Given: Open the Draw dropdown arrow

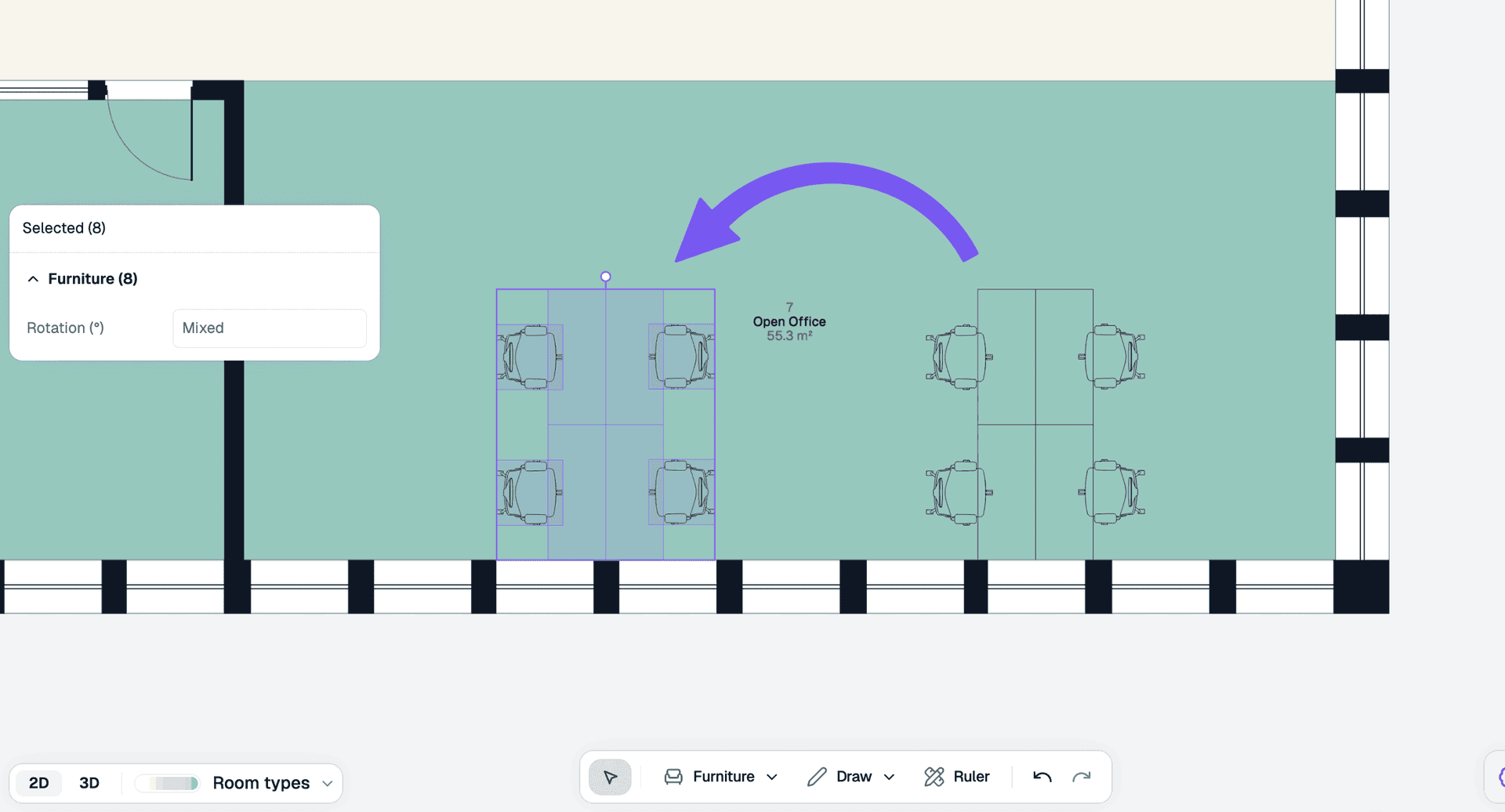Looking at the screenshot, I should 889,777.
